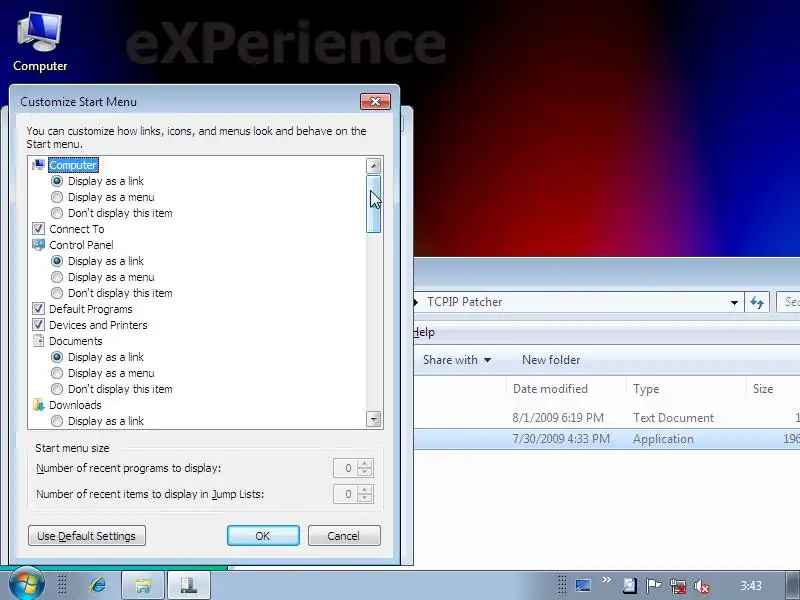Click the recent programs number field

coord(345,468)
